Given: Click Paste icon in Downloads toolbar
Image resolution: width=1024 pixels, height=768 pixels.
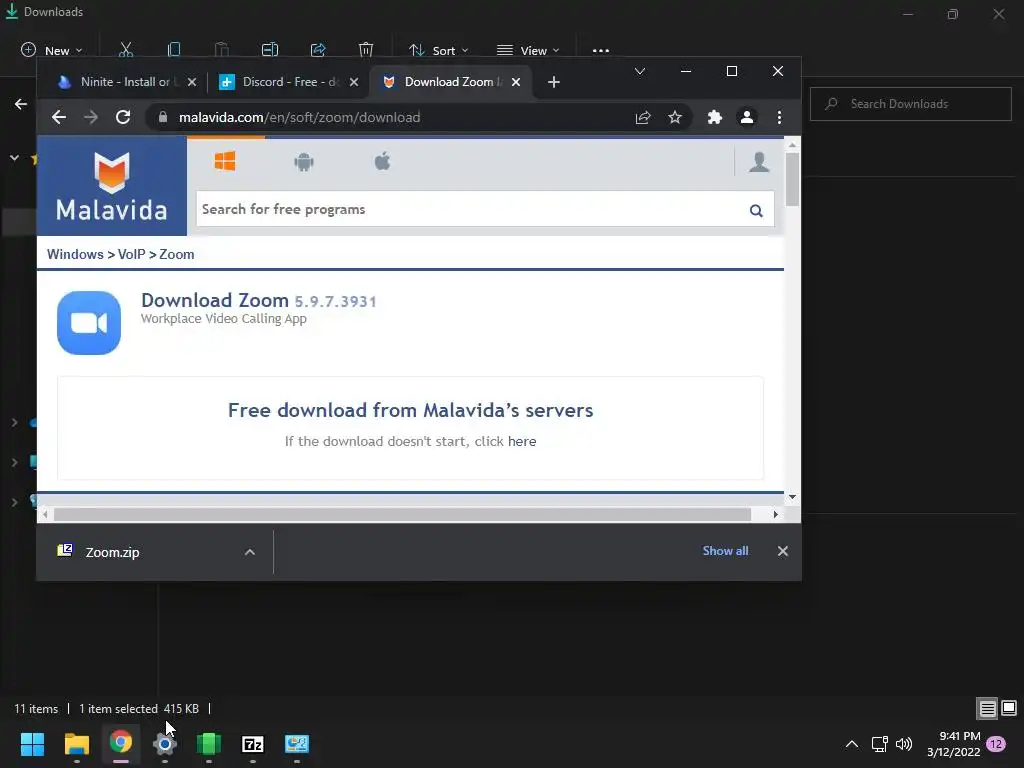Looking at the screenshot, I should [x=222, y=50].
